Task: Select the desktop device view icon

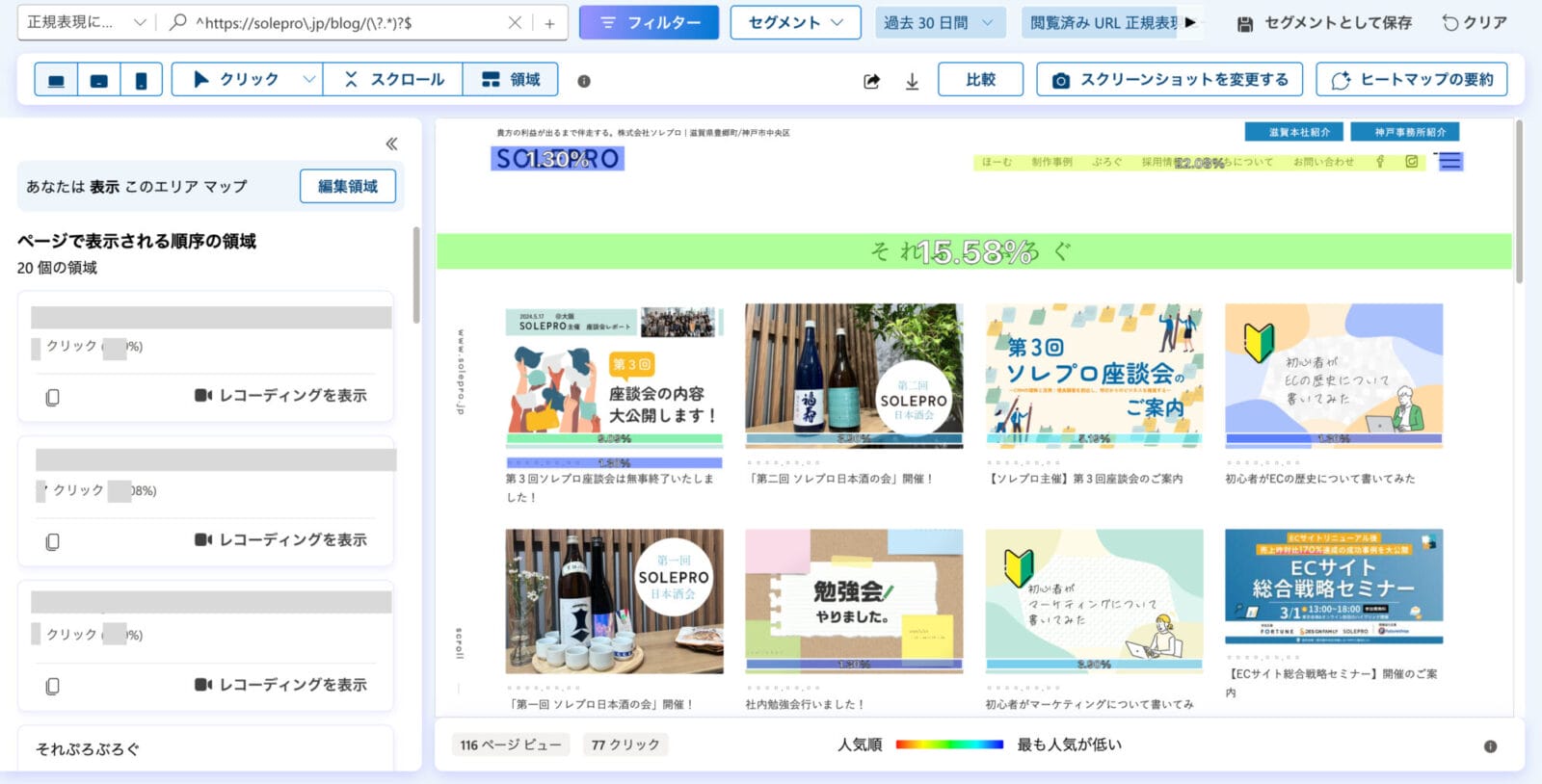Action: pyautogui.click(x=56, y=80)
